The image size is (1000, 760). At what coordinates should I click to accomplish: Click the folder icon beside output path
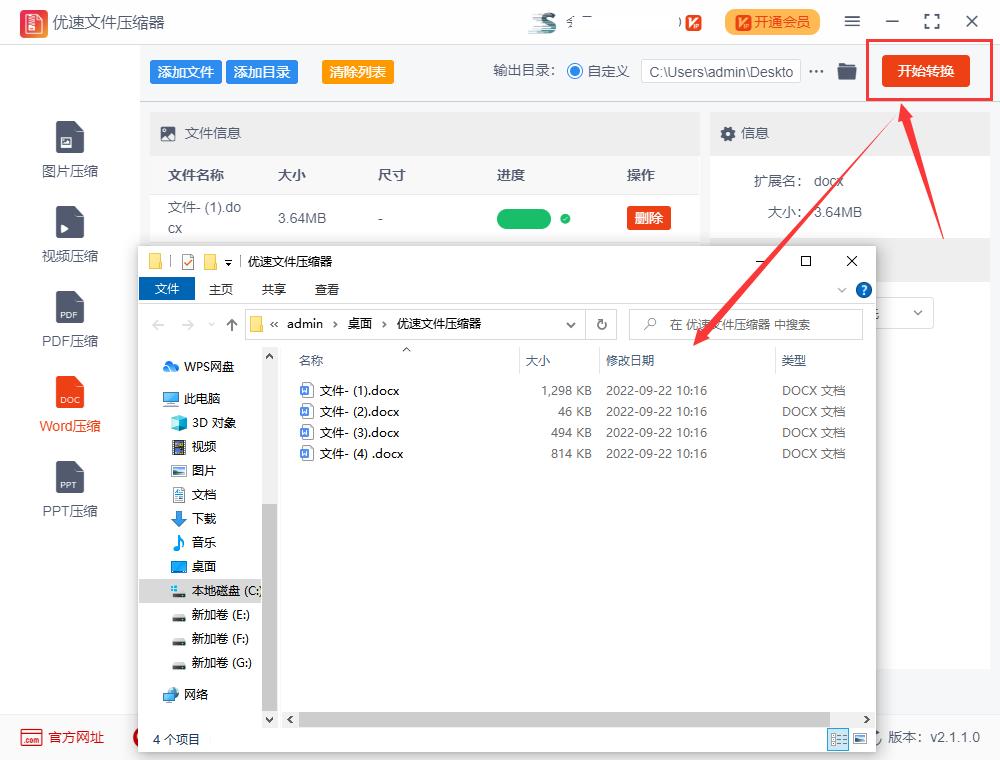tap(847, 71)
